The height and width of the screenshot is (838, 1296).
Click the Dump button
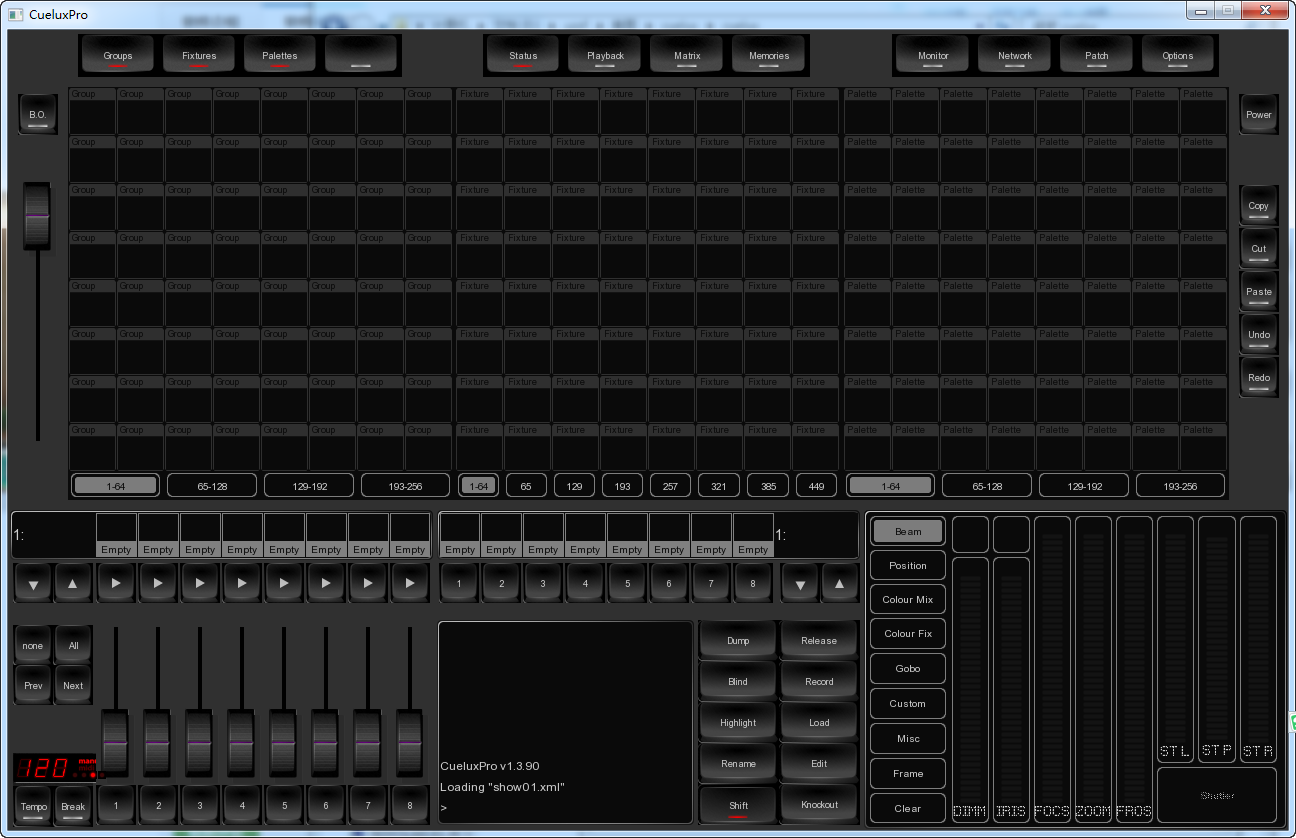pos(738,640)
